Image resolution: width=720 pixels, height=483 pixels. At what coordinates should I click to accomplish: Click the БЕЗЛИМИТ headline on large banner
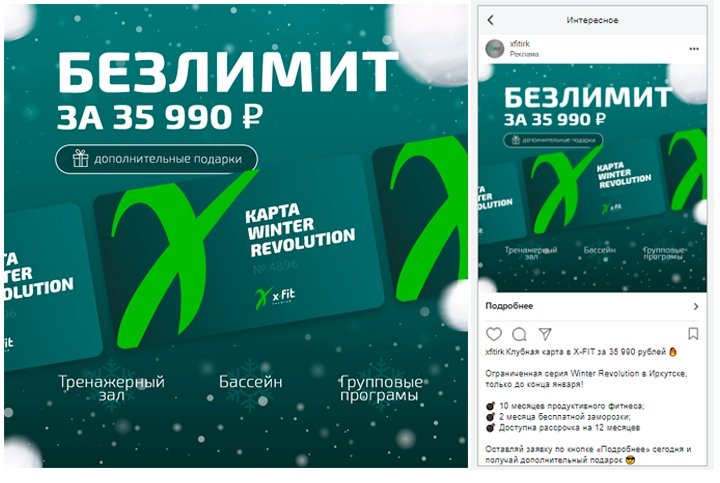(227, 72)
